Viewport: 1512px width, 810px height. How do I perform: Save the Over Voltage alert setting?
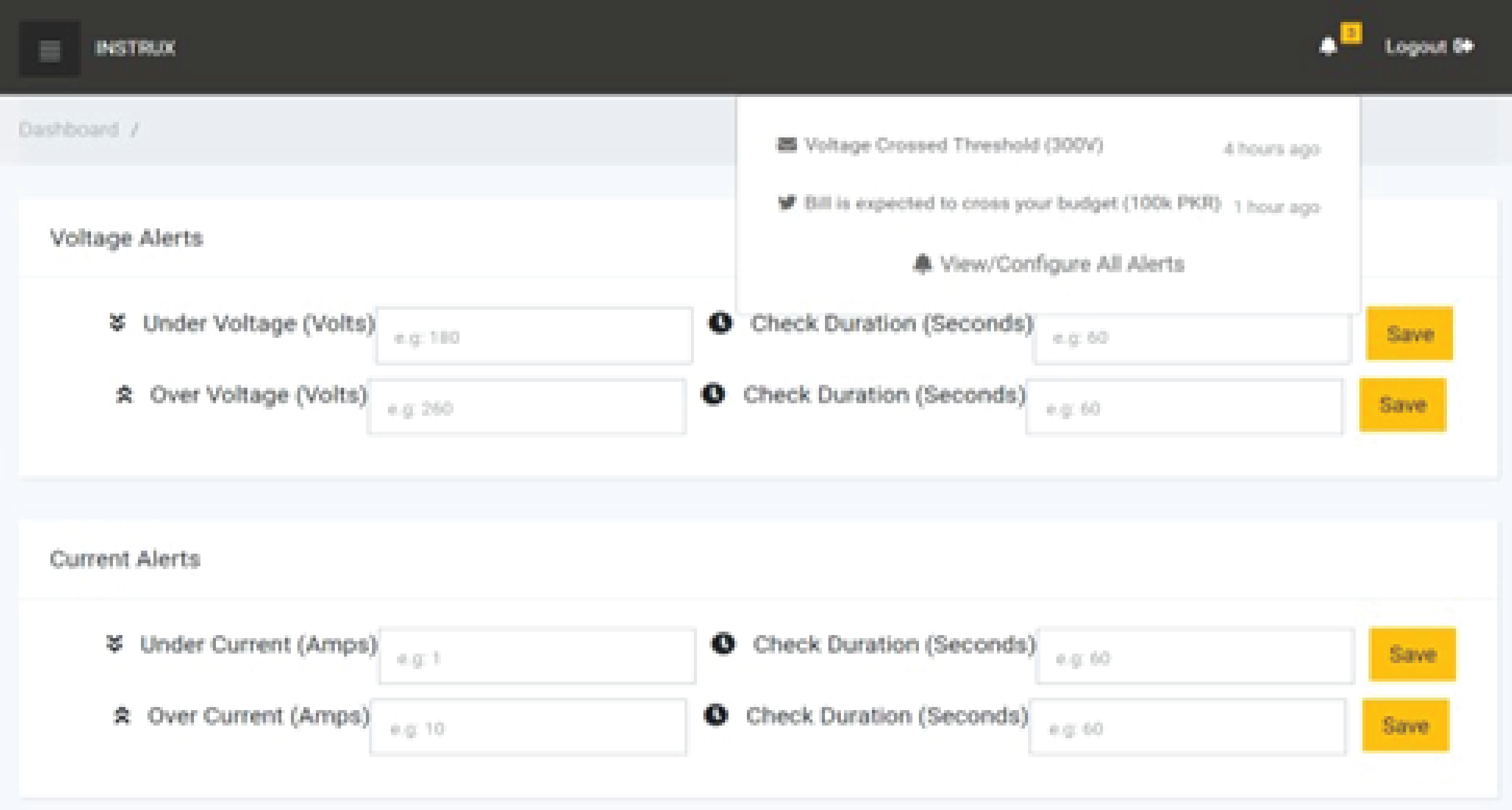[1403, 405]
